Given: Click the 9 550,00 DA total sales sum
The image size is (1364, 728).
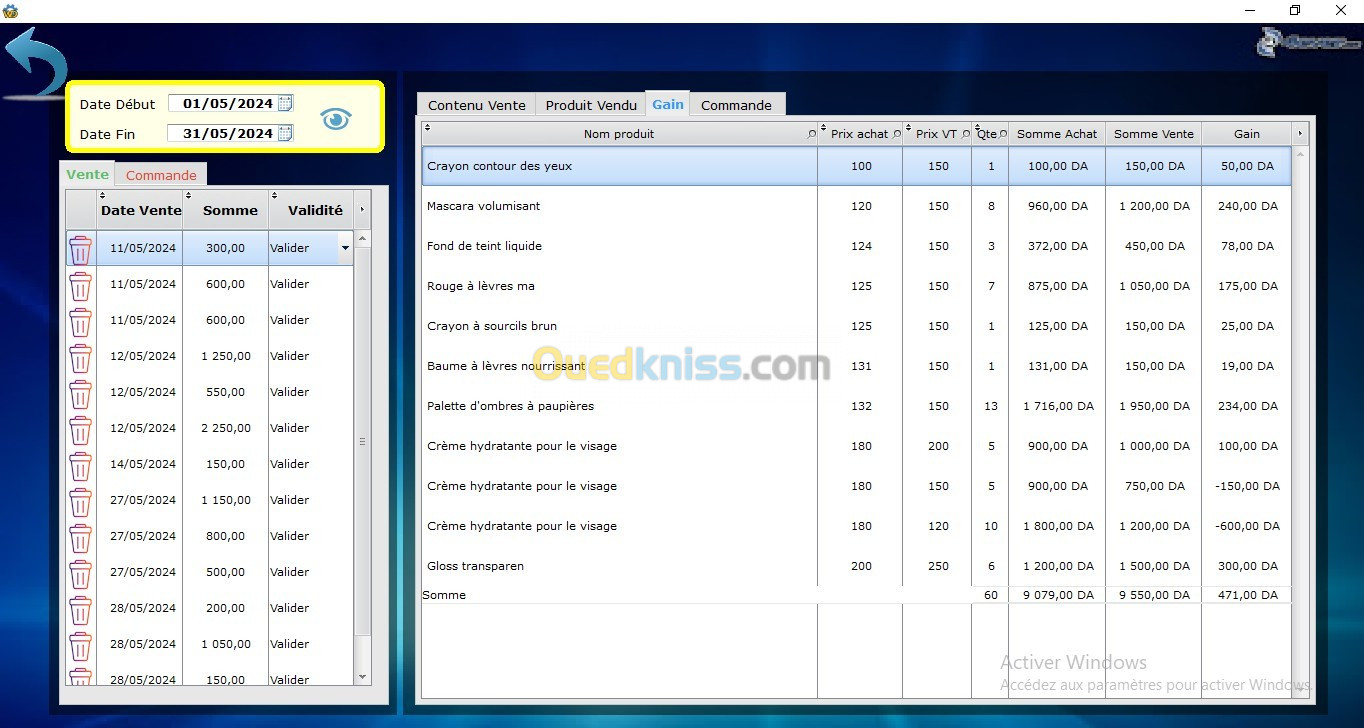Looking at the screenshot, I should click(x=1154, y=595).
